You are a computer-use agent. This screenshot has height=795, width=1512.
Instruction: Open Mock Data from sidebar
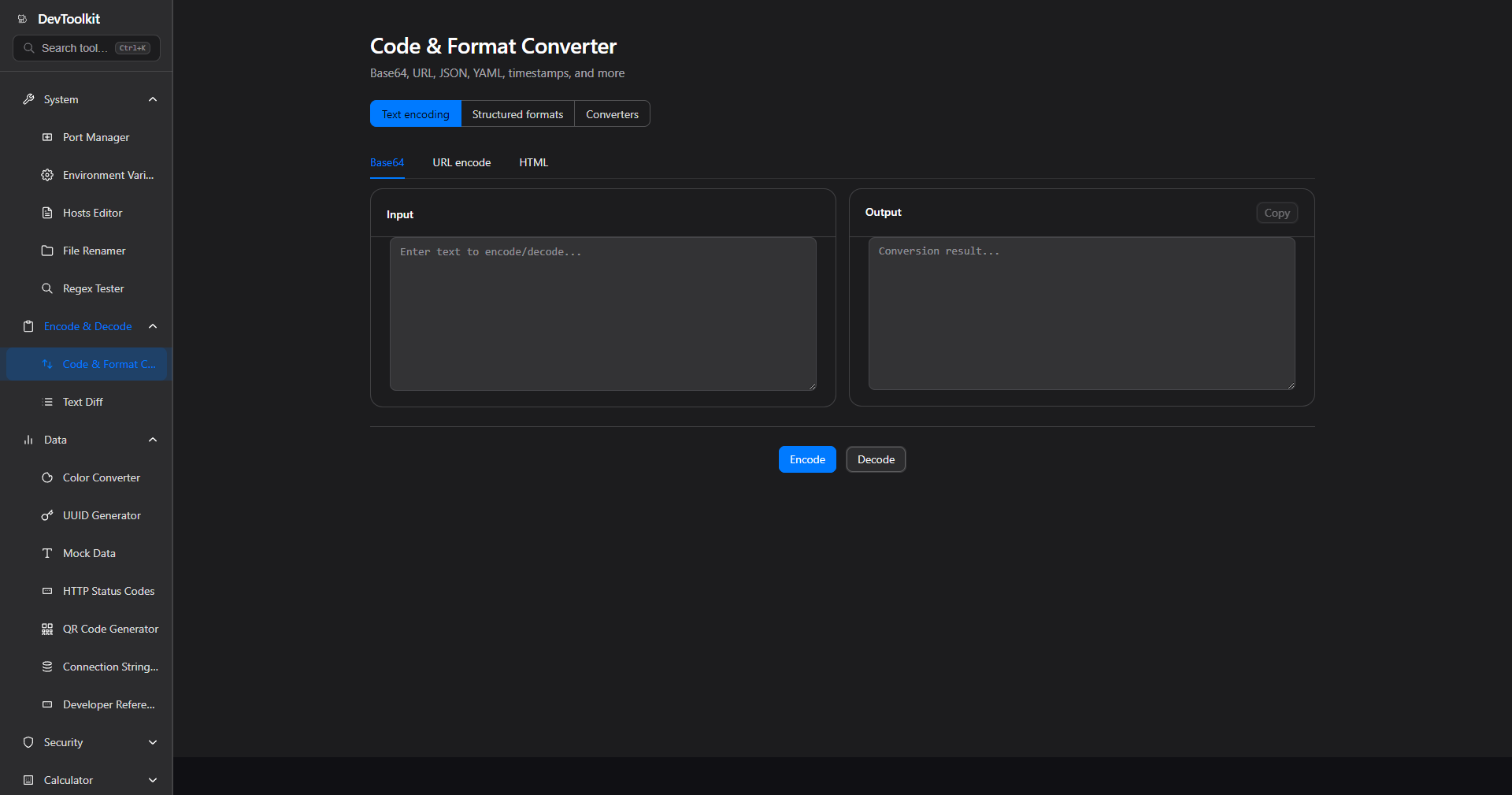point(87,553)
